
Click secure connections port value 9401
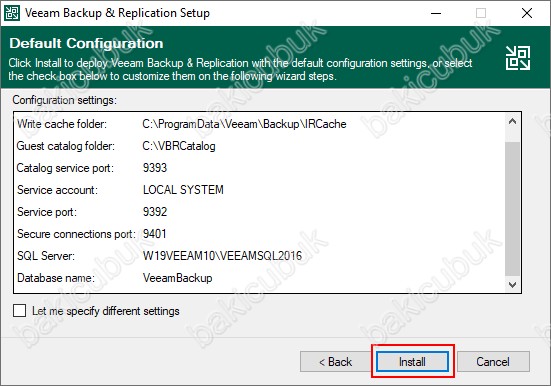155,234
